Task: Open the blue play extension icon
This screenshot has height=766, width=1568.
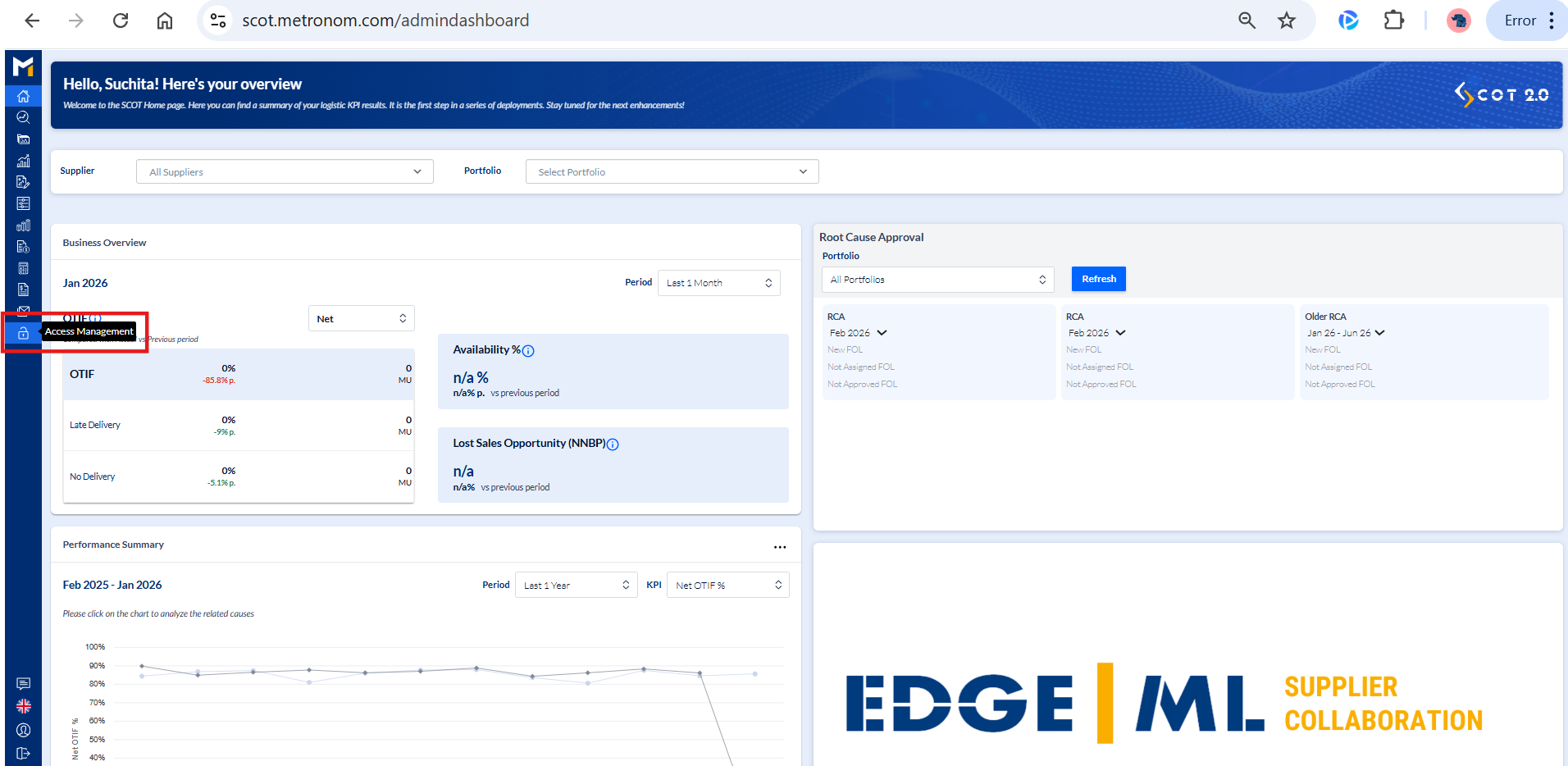Action: pyautogui.click(x=1348, y=21)
